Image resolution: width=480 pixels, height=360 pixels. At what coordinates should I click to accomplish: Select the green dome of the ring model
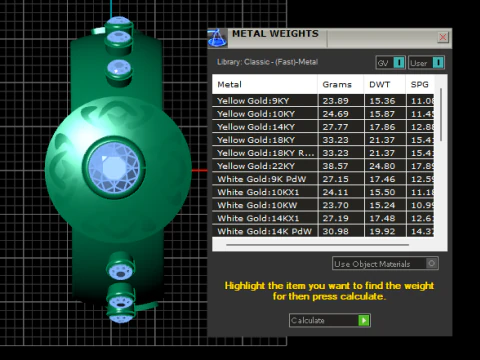pyautogui.click(x=118, y=169)
